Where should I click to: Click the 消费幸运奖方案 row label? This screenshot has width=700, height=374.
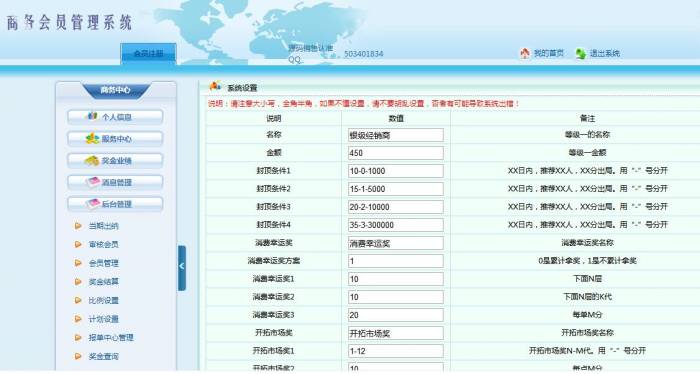coord(274,261)
